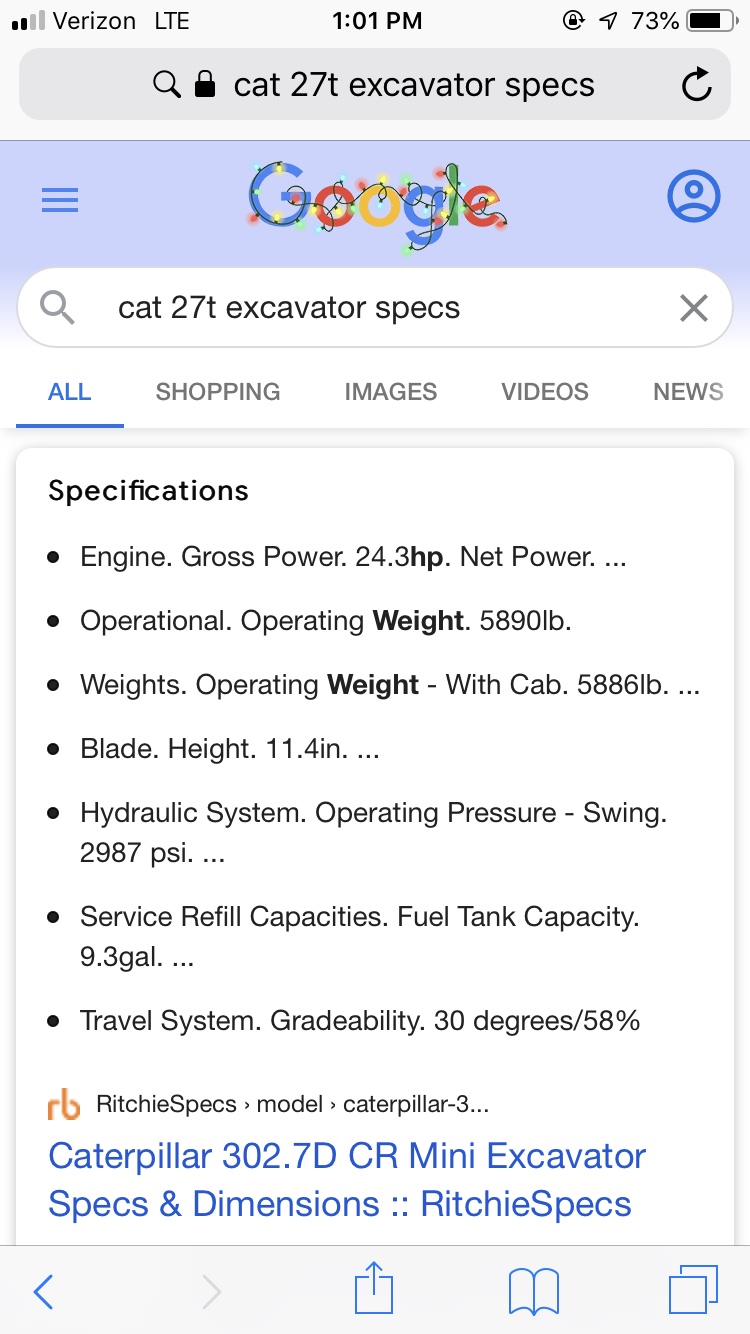Tap the magnifying glass search icon
The width and height of the screenshot is (750, 1334).
[x=58, y=308]
